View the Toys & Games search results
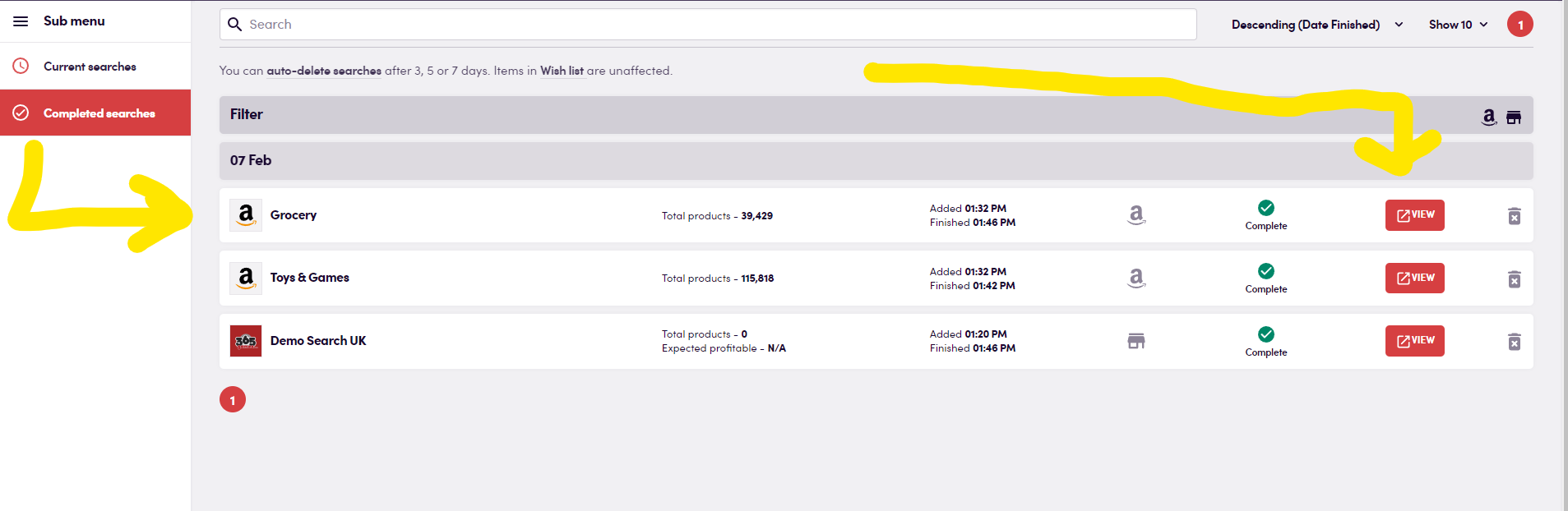 (x=1414, y=279)
